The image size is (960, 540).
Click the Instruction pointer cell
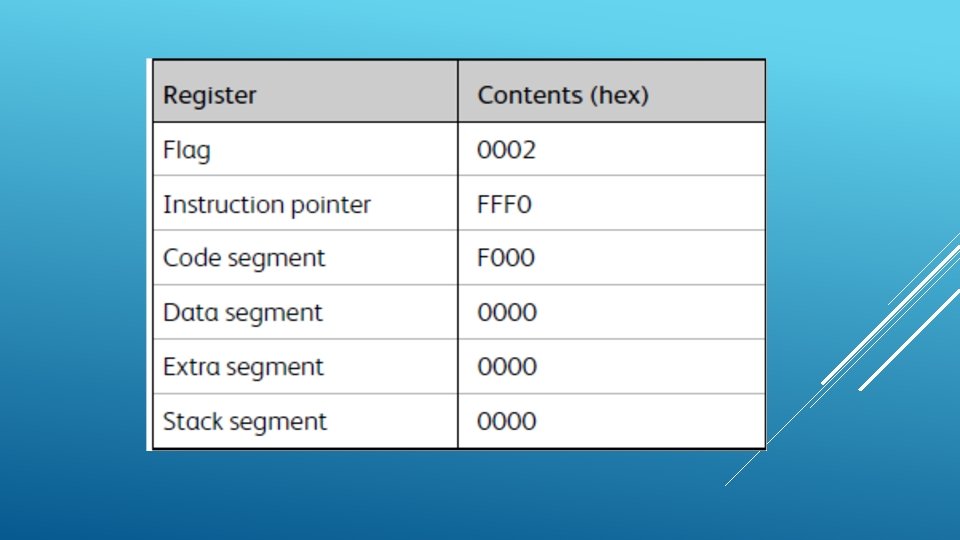(305, 203)
